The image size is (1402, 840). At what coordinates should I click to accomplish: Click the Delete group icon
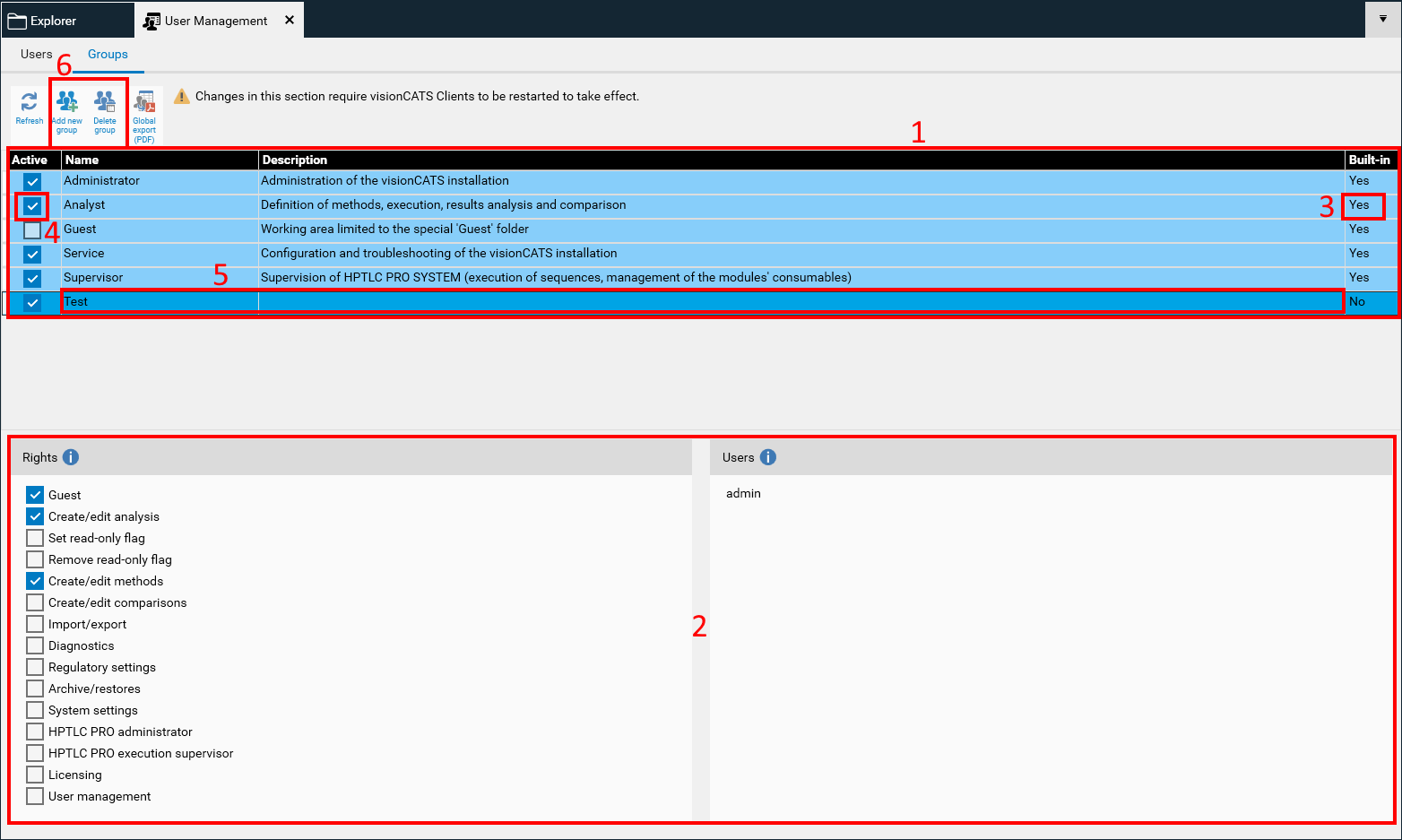click(x=105, y=102)
